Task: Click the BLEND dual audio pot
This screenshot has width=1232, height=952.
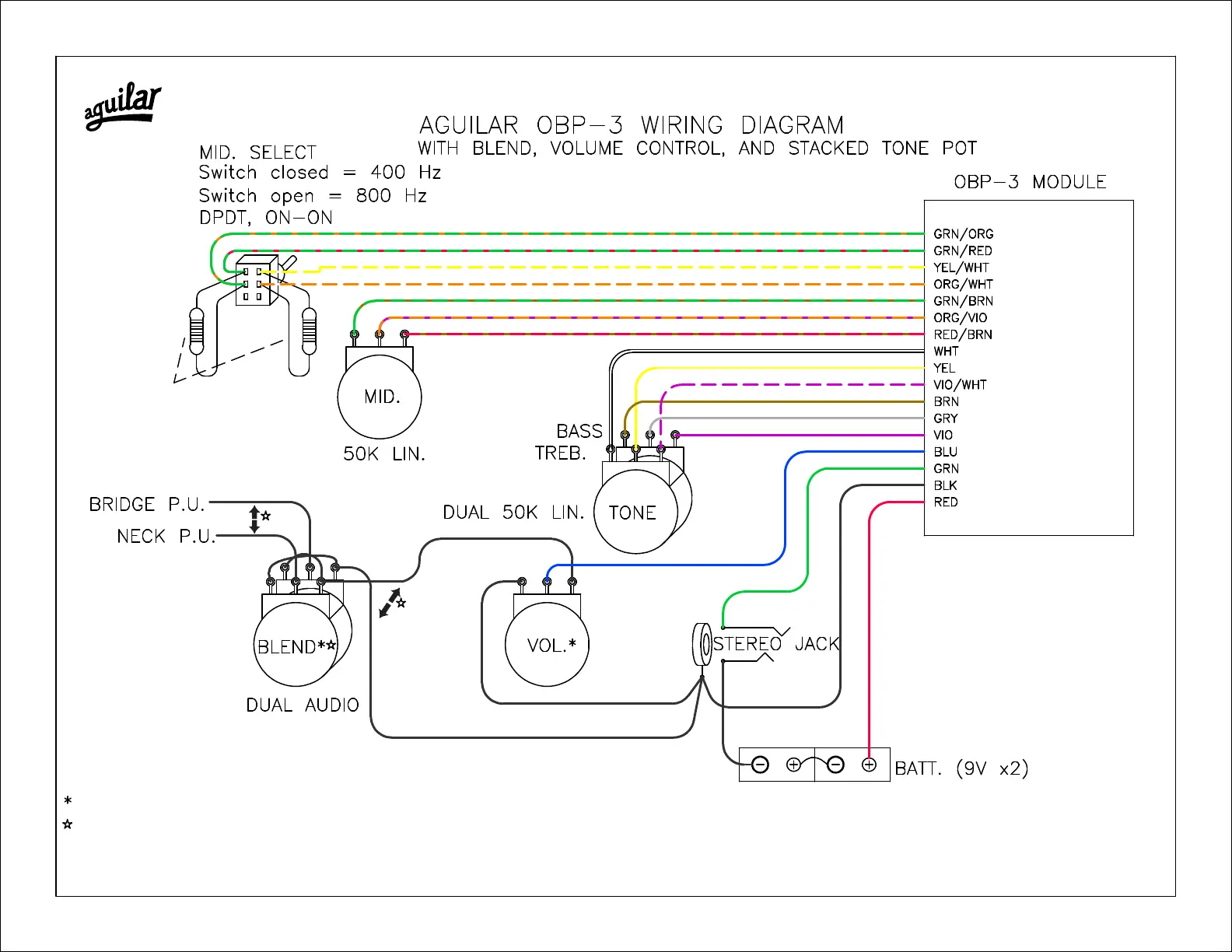Action: 296,645
